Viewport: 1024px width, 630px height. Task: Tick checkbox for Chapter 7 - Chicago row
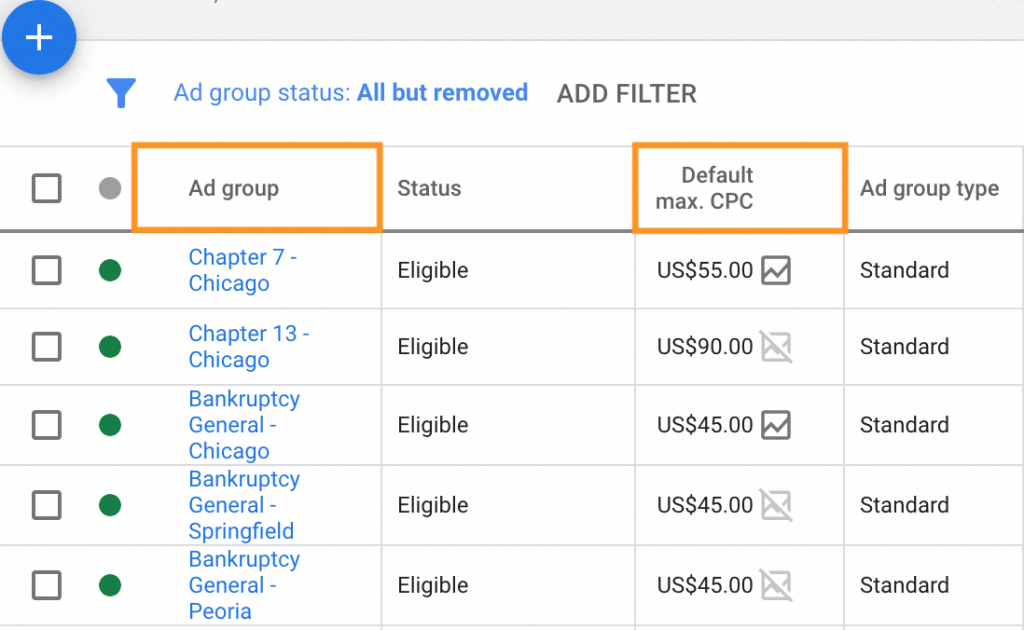[x=47, y=270]
